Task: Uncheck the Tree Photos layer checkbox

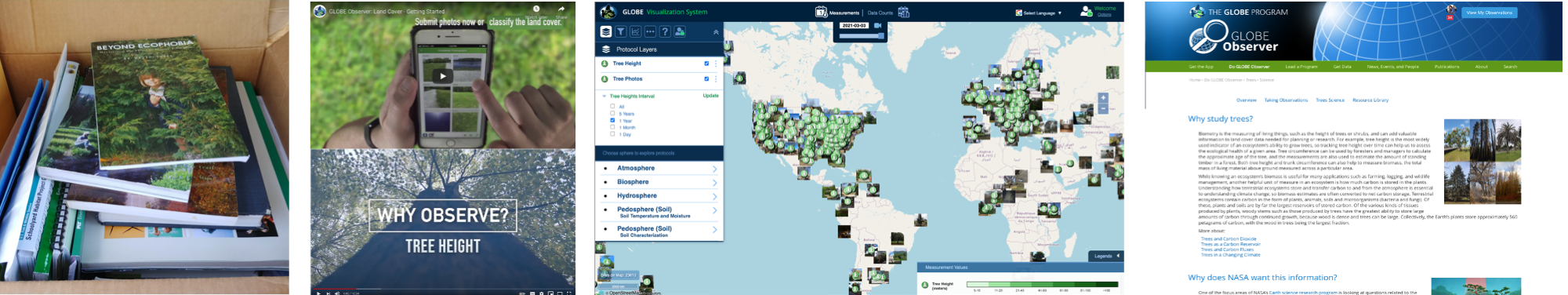Action: pos(706,78)
